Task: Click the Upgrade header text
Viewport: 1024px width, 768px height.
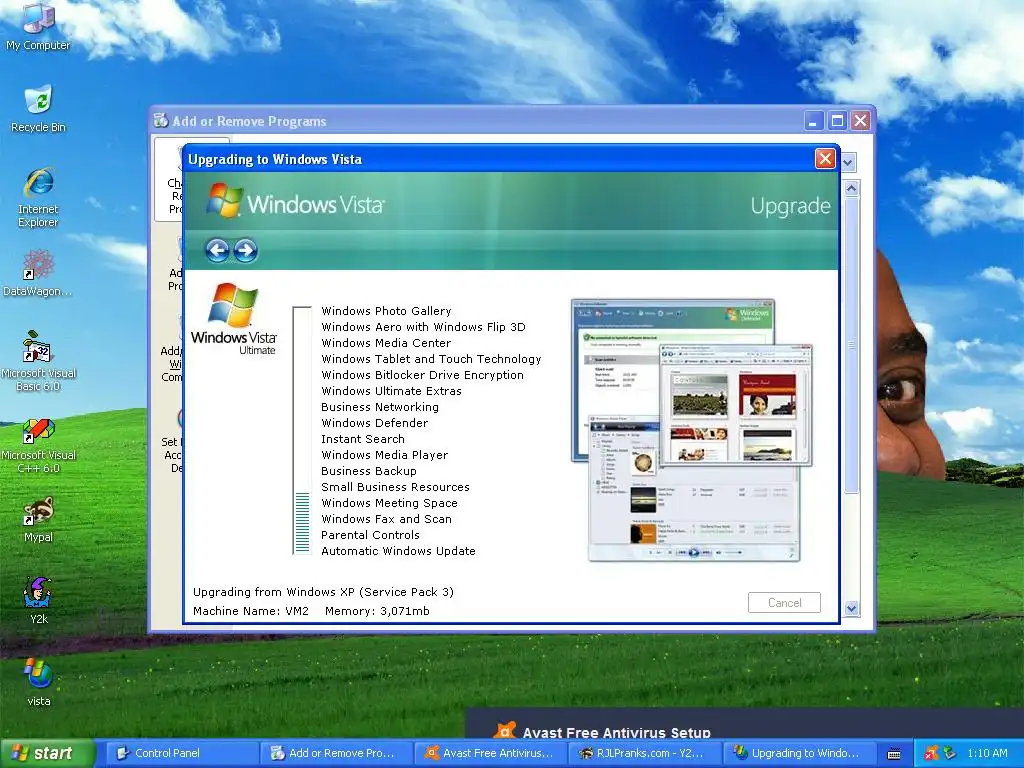Action: pyautogui.click(x=790, y=206)
